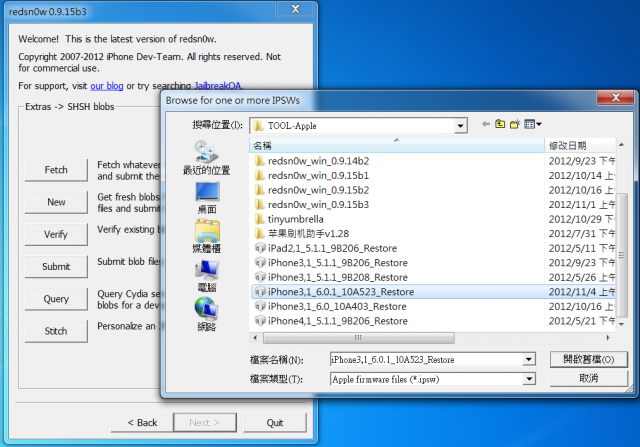Image resolution: width=640 pixels, height=447 pixels.
Task: Expand the file type (檔案類型) dropdown arrow
Action: point(529,379)
